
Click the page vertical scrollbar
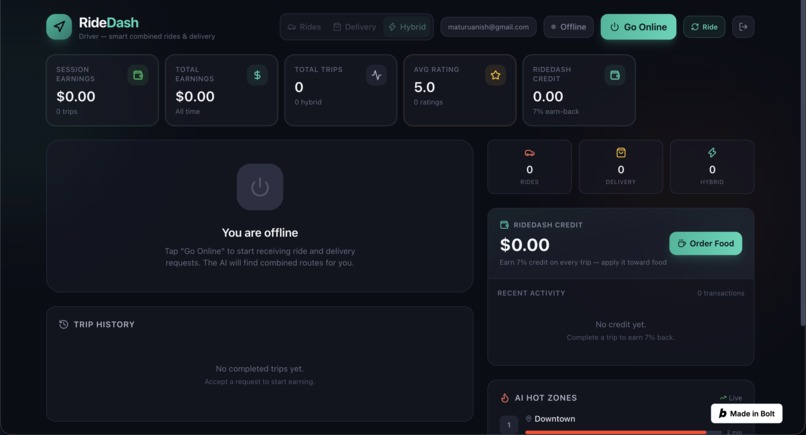tap(802, 165)
